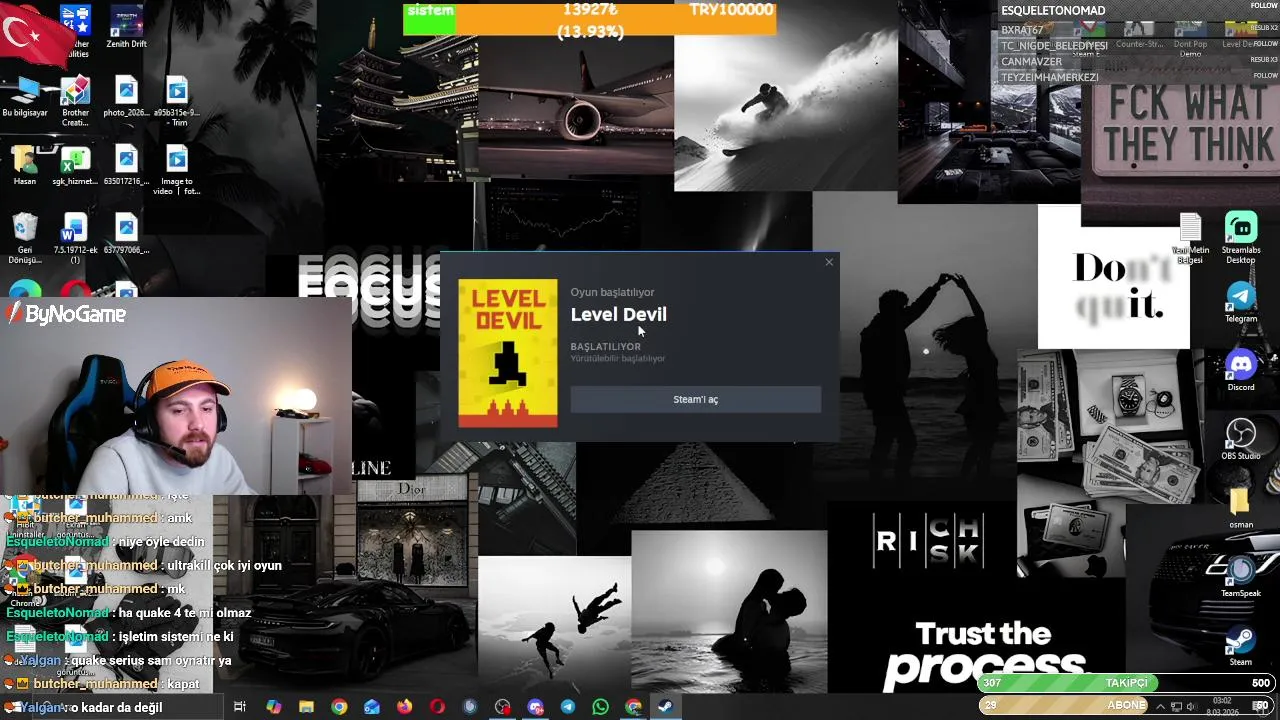Open Streamlabs Desktop shortcut
Viewport: 1280px width, 720px height.
[x=1241, y=238]
